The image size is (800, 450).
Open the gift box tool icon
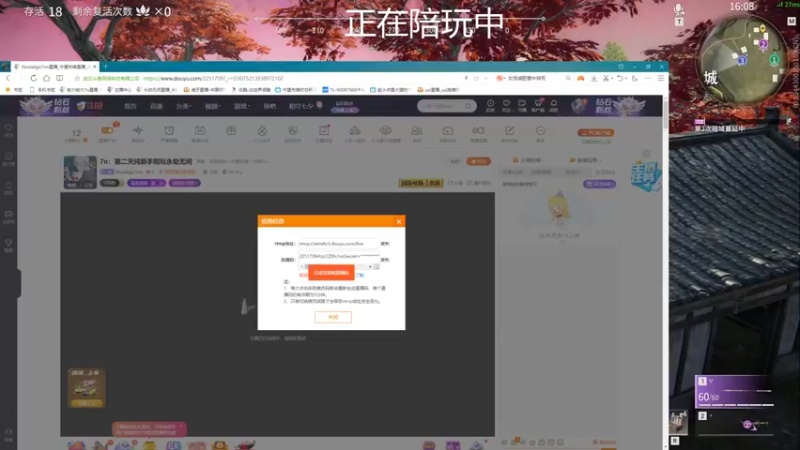point(231,131)
